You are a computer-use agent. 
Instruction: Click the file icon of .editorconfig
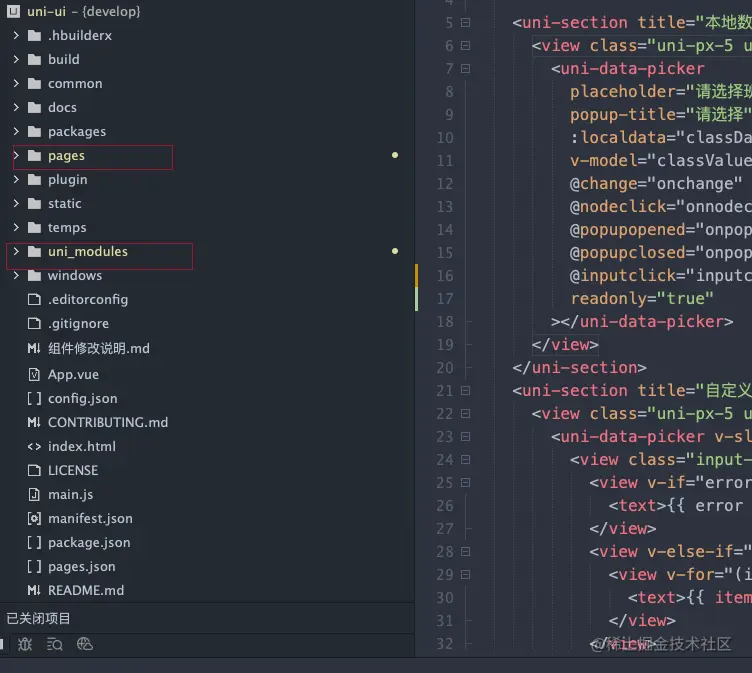[x=34, y=299]
